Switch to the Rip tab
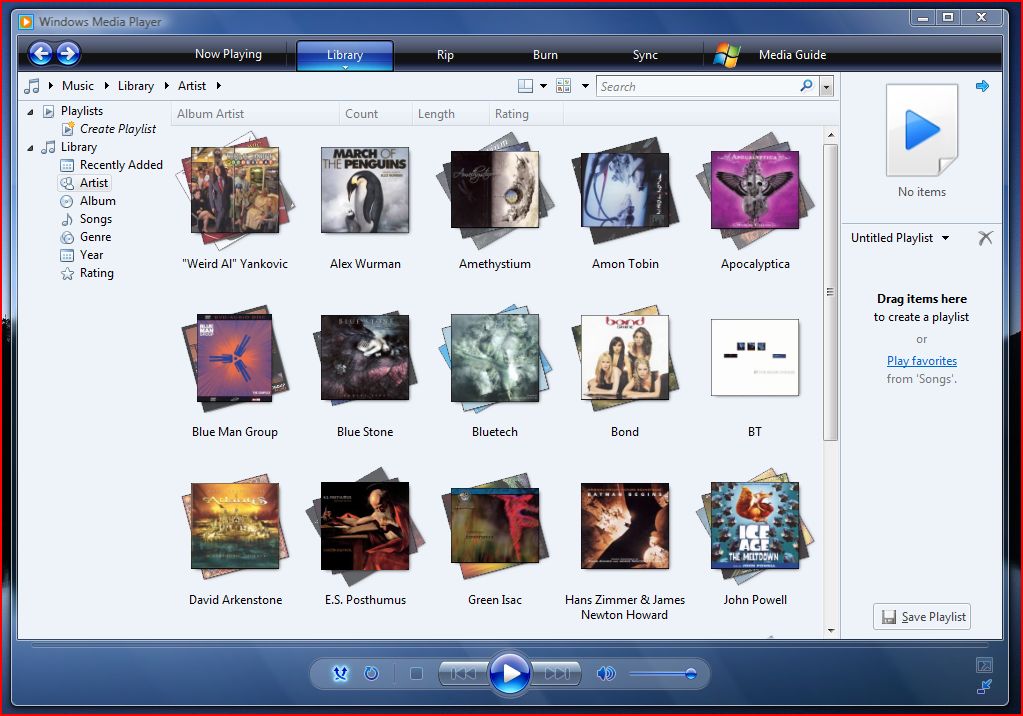This screenshot has width=1023, height=716. (445, 55)
